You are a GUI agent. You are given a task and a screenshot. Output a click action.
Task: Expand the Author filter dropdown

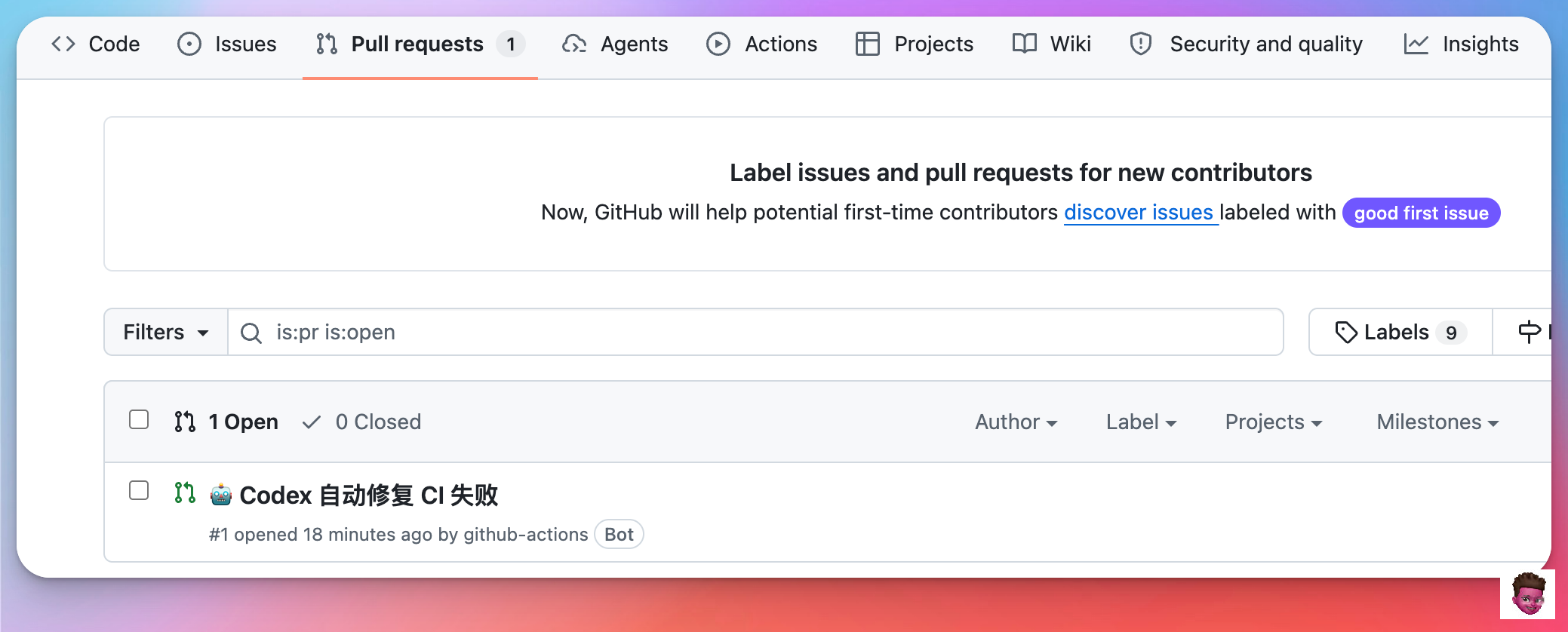pos(1016,422)
